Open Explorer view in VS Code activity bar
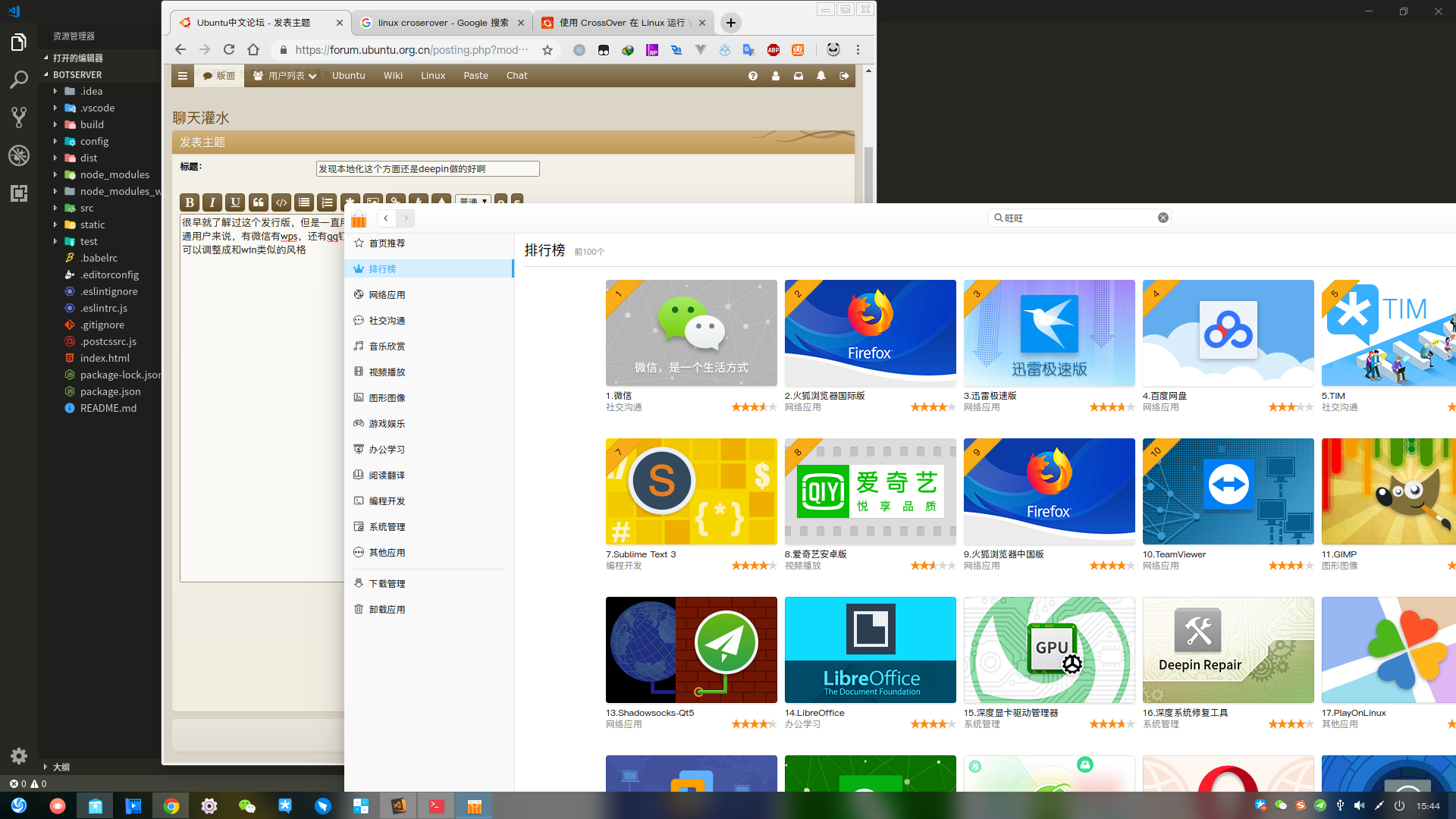 pyautogui.click(x=19, y=42)
